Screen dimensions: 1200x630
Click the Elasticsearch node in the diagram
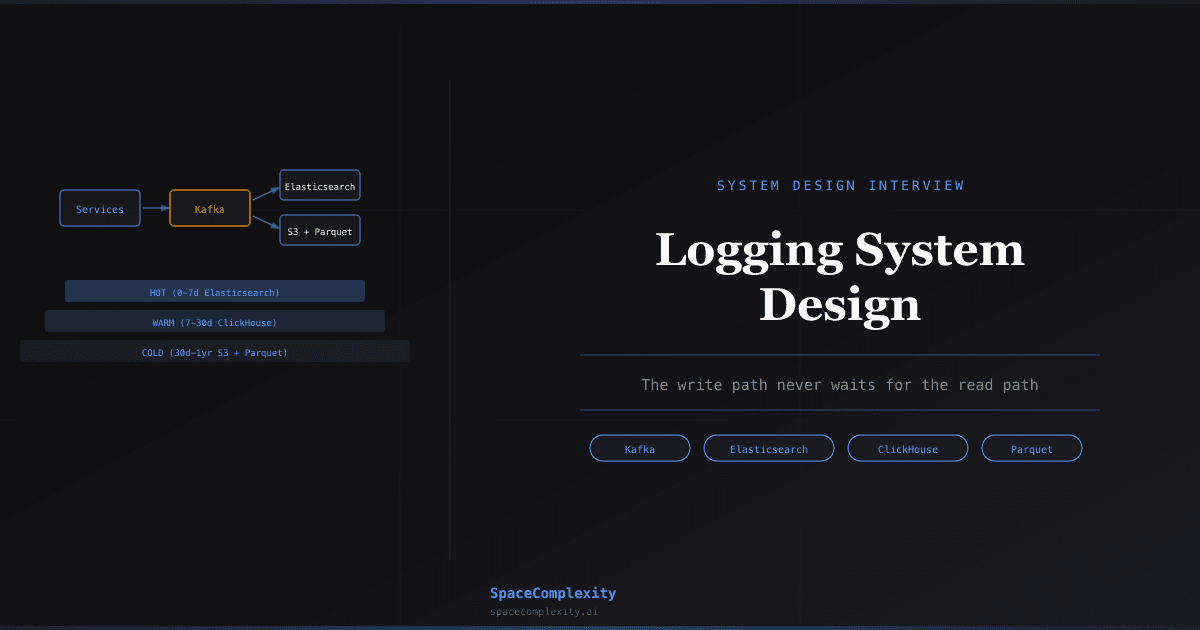pyautogui.click(x=320, y=186)
